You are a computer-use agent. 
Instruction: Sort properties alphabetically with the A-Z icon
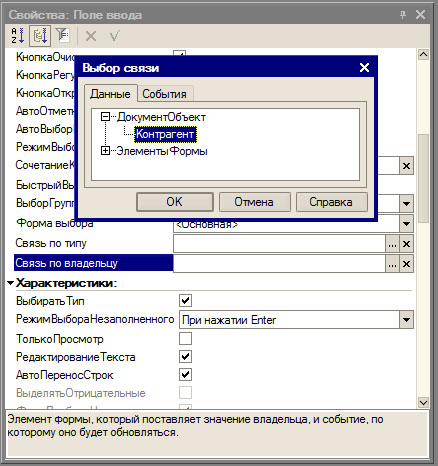point(18,36)
